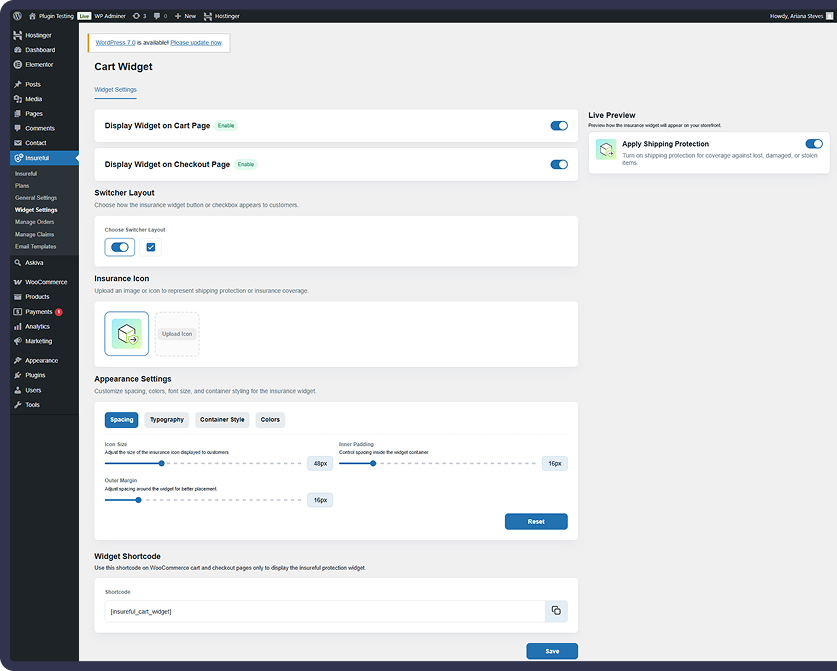The image size is (837, 671).
Task: Click the Pages sidebar icon
Action: [x=18, y=114]
